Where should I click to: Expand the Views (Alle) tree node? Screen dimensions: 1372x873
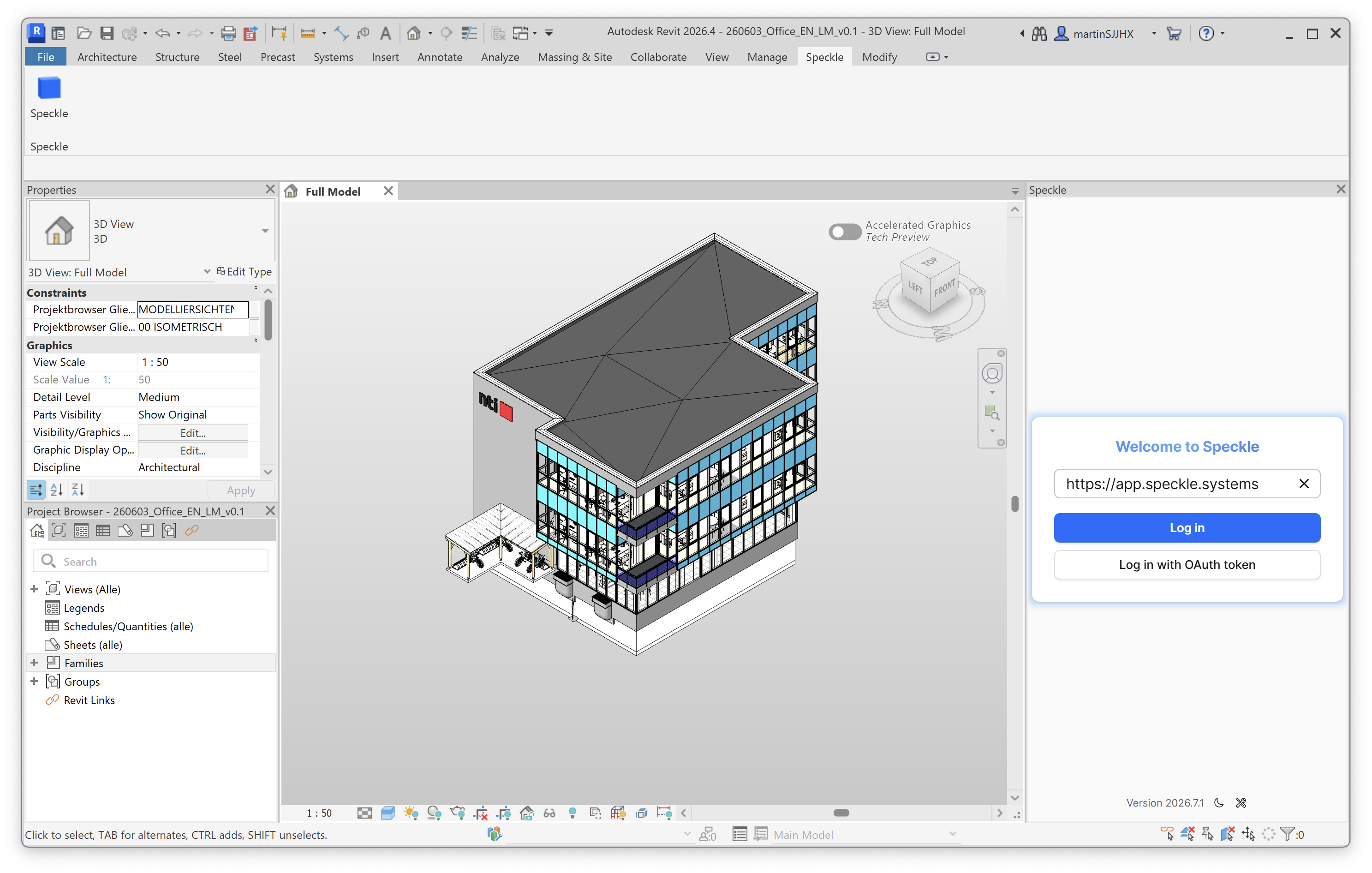[x=34, y=589]
